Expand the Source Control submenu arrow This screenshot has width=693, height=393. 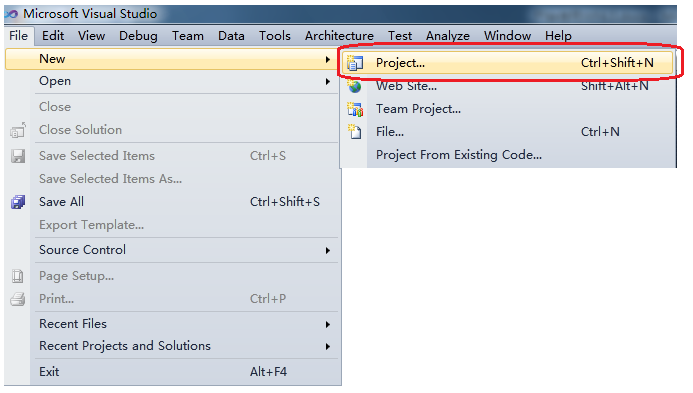pyautogui.click(x=327, y=251)
